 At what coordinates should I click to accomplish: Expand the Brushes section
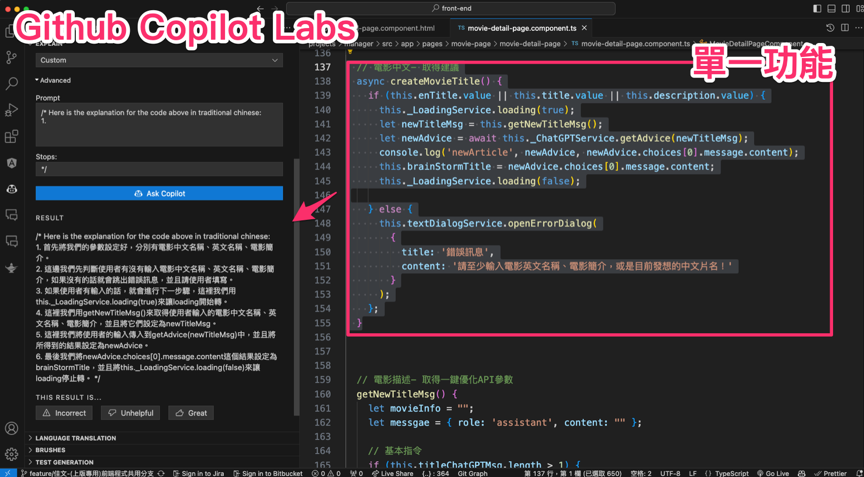coord(47,450)
